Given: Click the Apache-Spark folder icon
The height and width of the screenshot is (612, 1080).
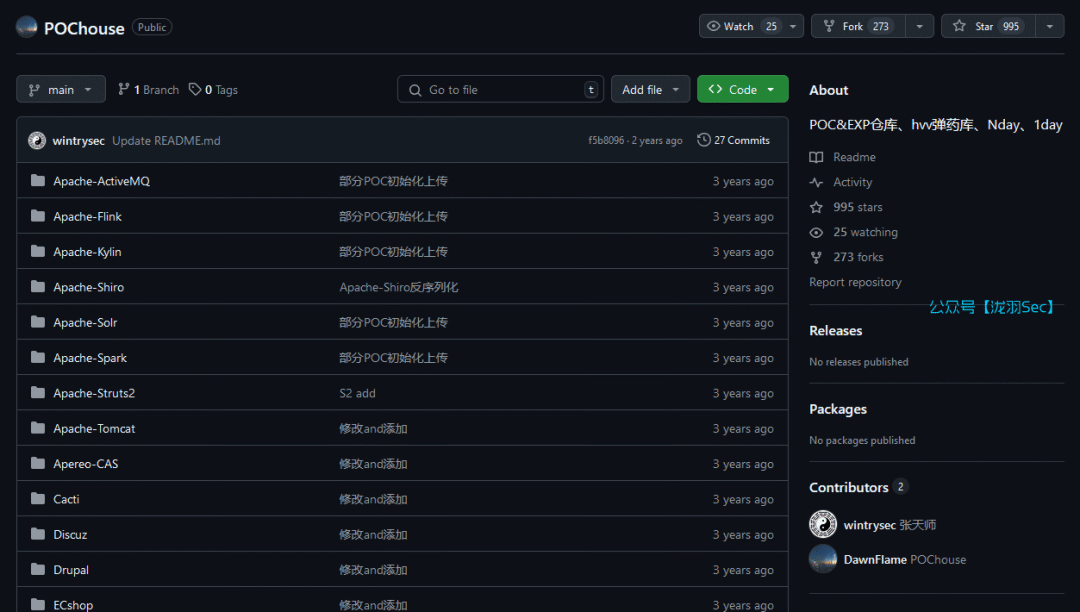Looking at the screenshot, I should pos(38,357).
